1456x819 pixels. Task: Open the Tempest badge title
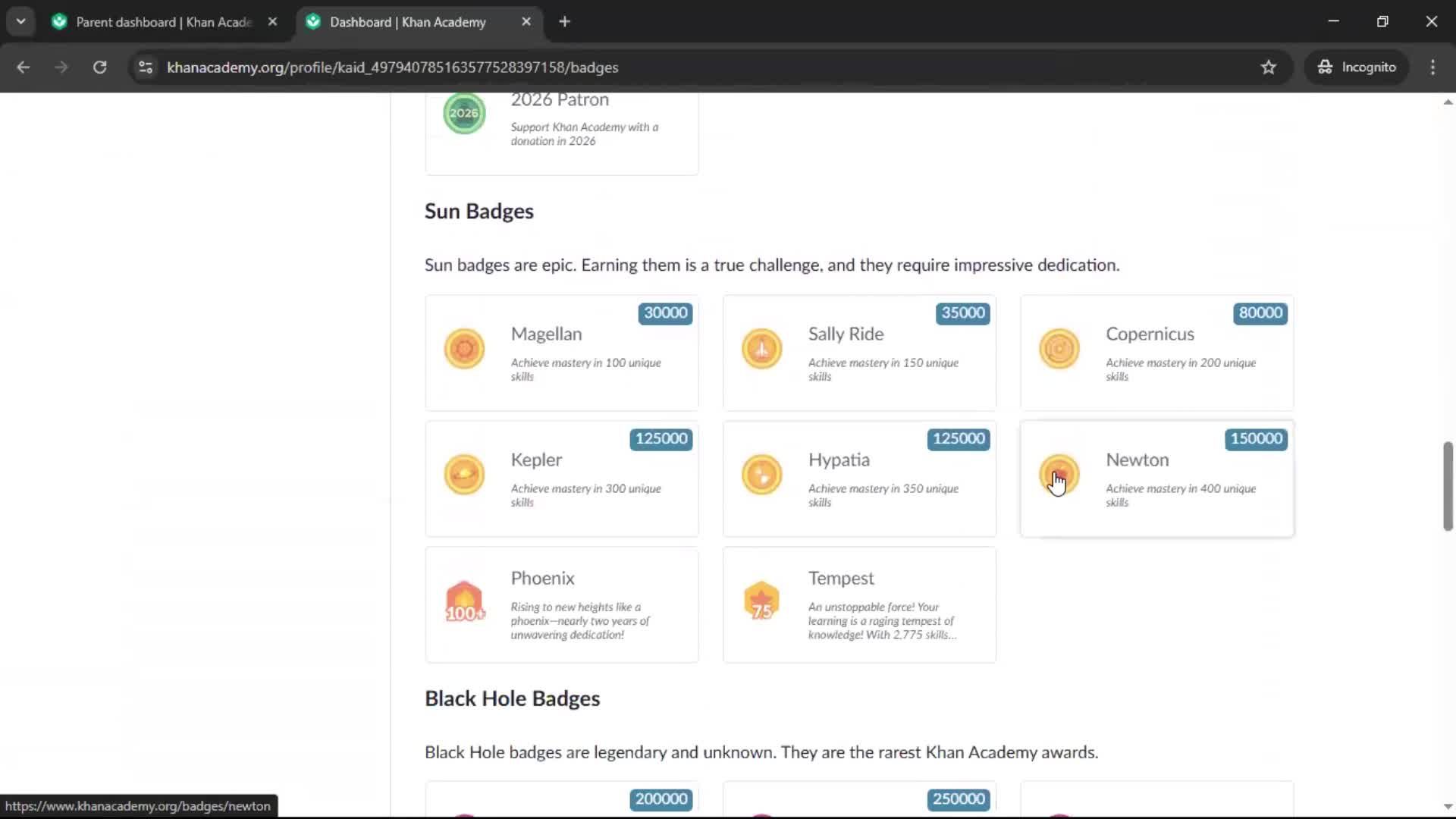point(841,578)
